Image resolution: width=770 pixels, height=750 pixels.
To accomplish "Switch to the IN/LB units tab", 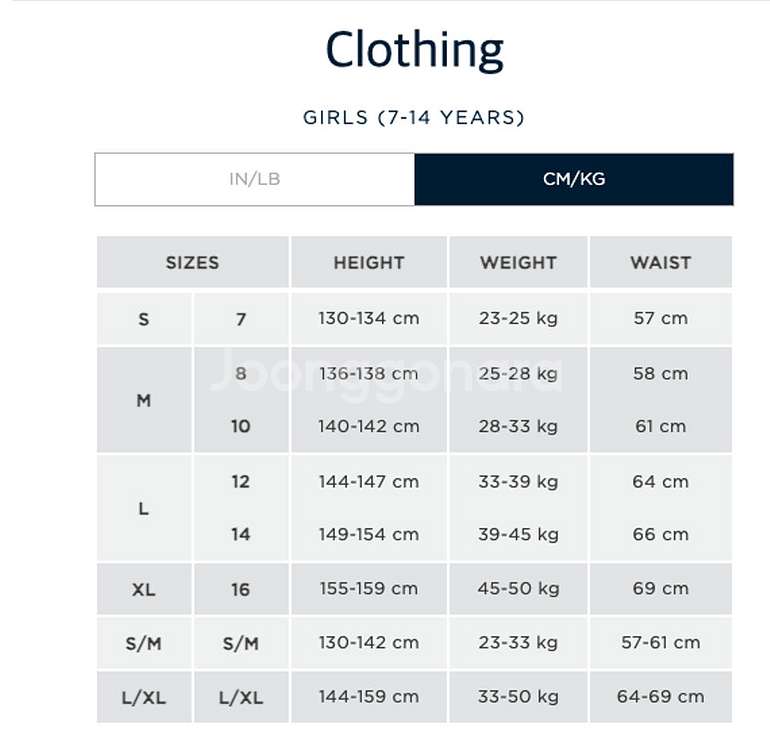I will [x=254, y=180].
